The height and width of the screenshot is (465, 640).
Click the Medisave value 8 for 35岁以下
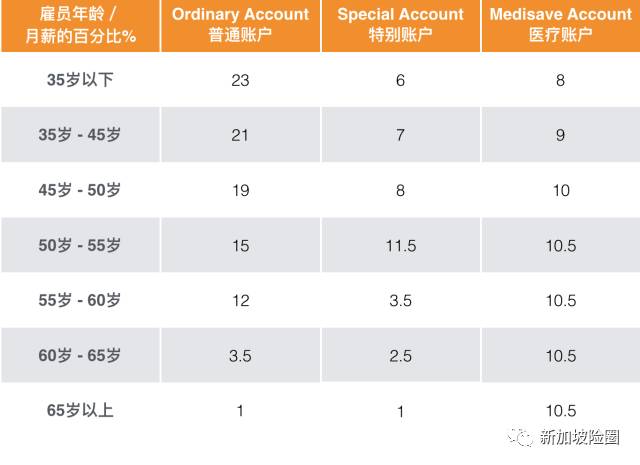click(x=560, y=80)
